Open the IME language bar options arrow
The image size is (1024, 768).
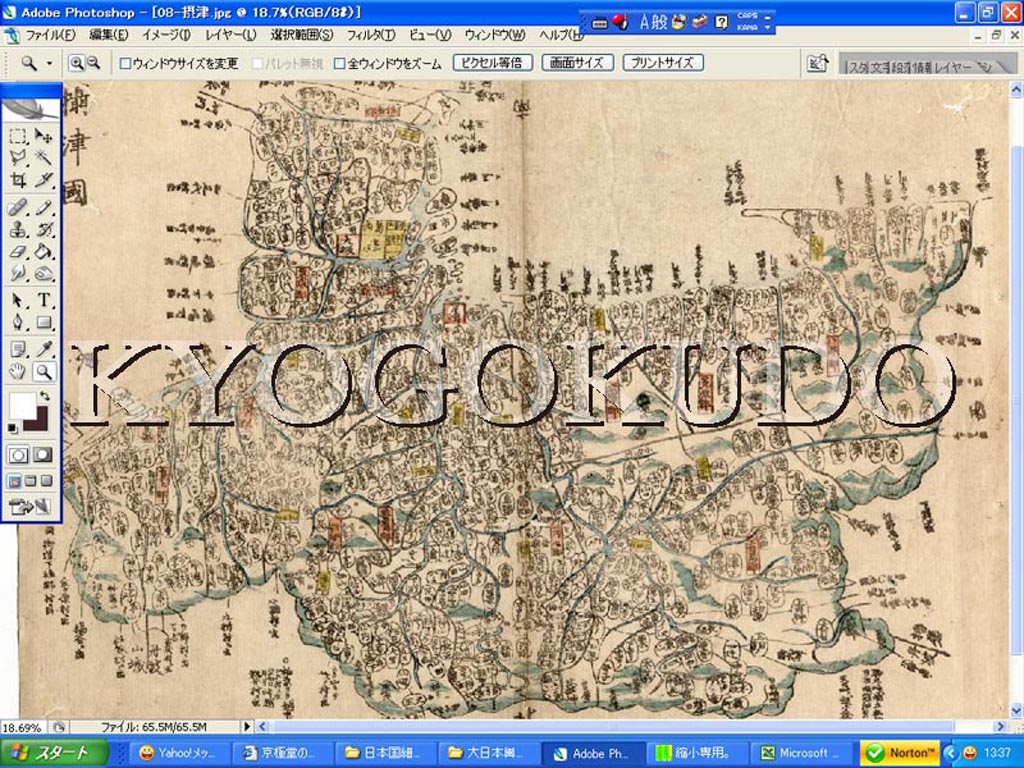point(767,29)
